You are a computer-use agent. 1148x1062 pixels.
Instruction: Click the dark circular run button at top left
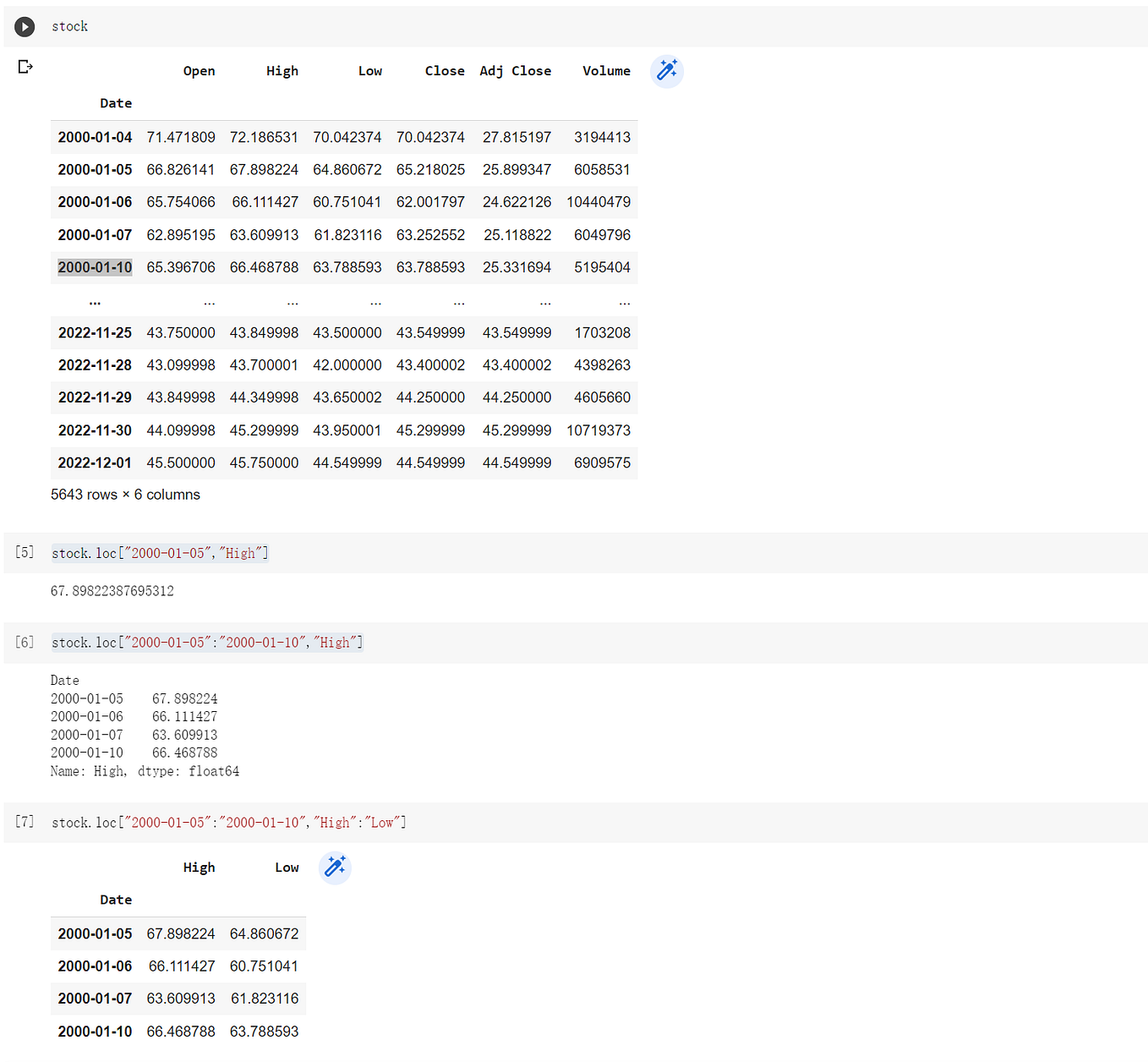(25, 26)
